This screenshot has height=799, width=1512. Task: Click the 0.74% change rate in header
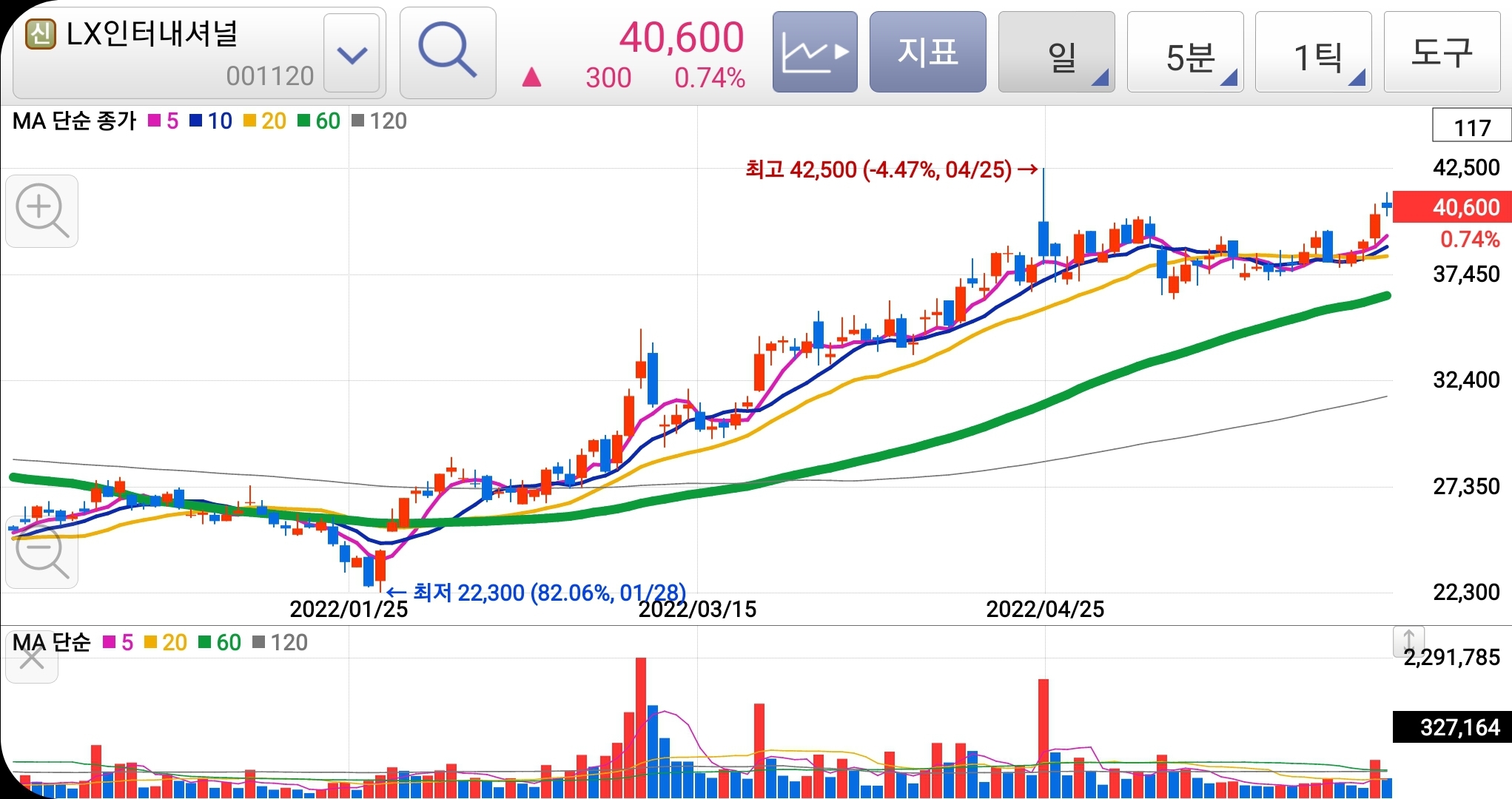710,78
